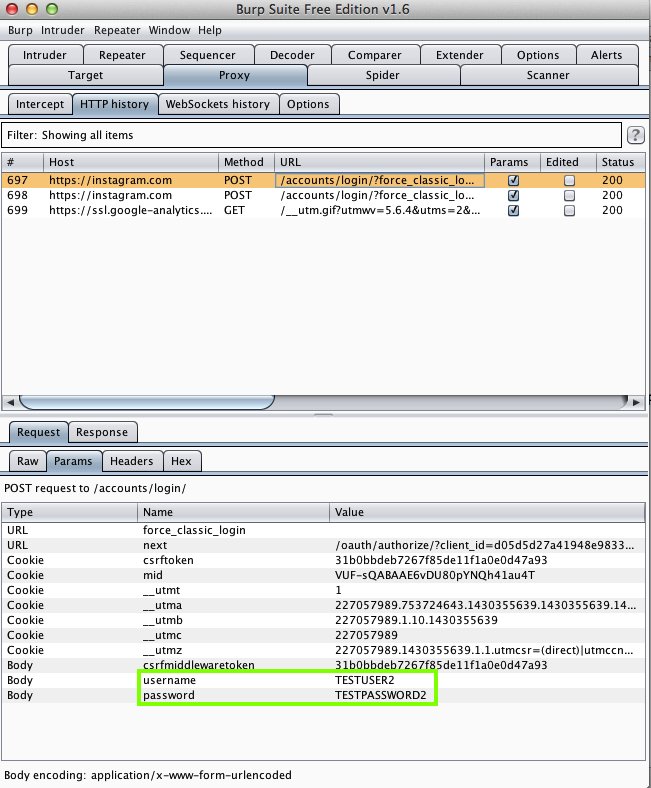Open the Intruder menu in menu bar

point(63,30)
